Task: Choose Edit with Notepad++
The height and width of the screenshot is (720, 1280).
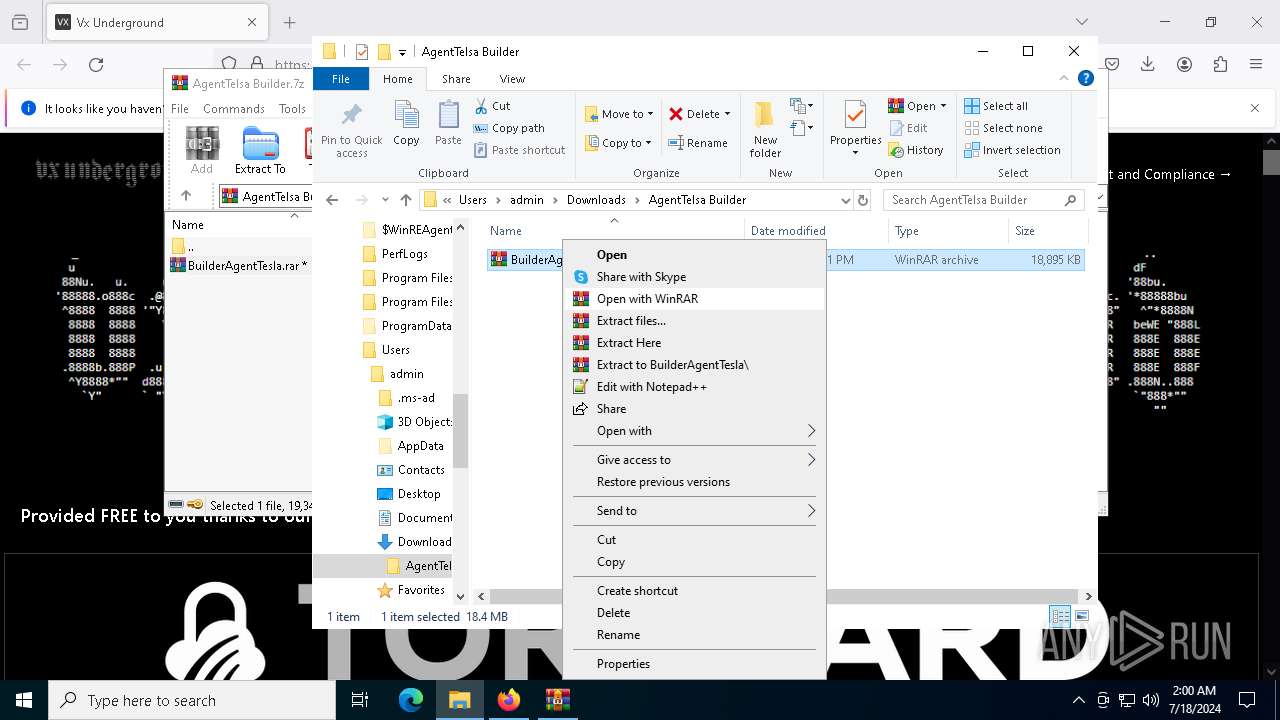Action: [695, 387]
